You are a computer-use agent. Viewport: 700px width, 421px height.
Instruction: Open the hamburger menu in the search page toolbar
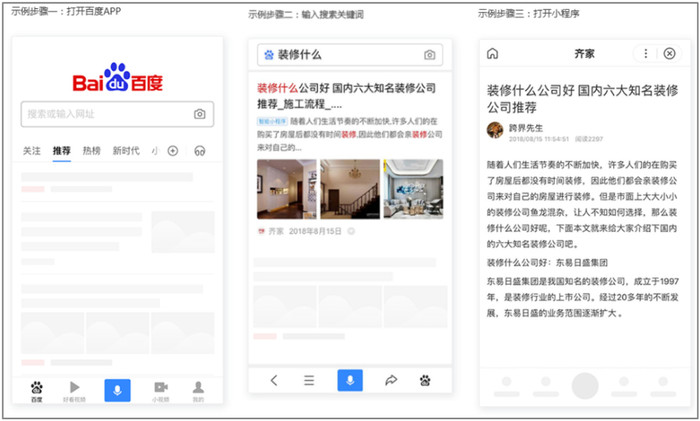click(309, 380)
